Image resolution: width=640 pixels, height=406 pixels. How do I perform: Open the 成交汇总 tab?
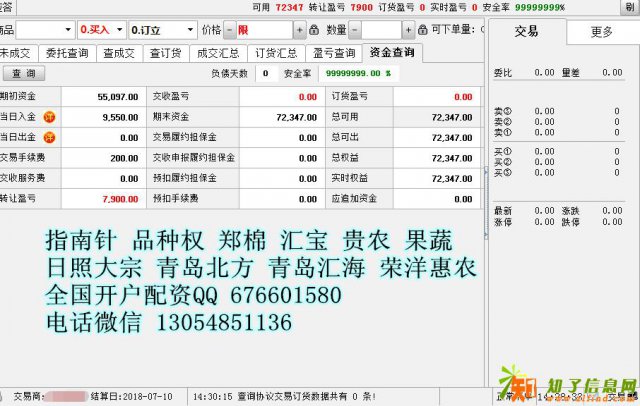pyautogui.click(x=217, y=53)
